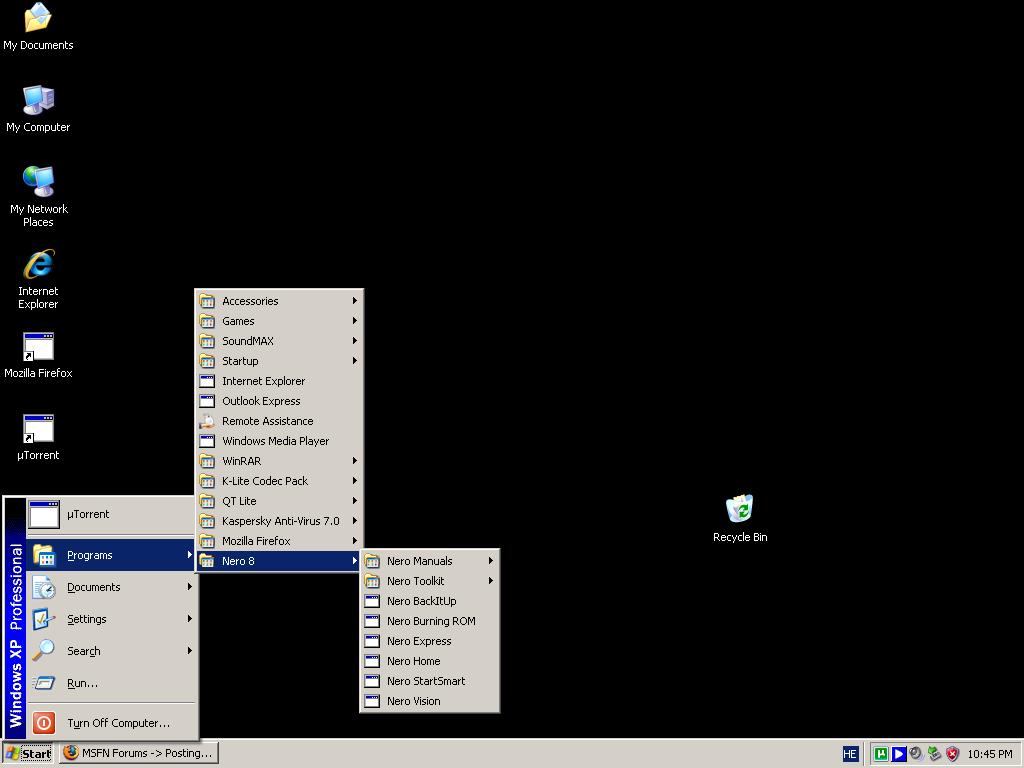The width and height of the screenshot is (1024, 768).
Task: Launch Nero StartSmart
Action: pyautogui.click(x=430, y=681)
